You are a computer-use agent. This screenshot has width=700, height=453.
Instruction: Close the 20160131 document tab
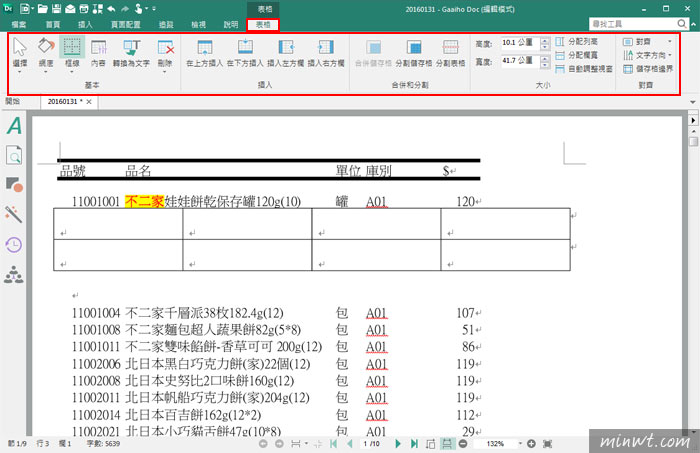tap(89, 102)
